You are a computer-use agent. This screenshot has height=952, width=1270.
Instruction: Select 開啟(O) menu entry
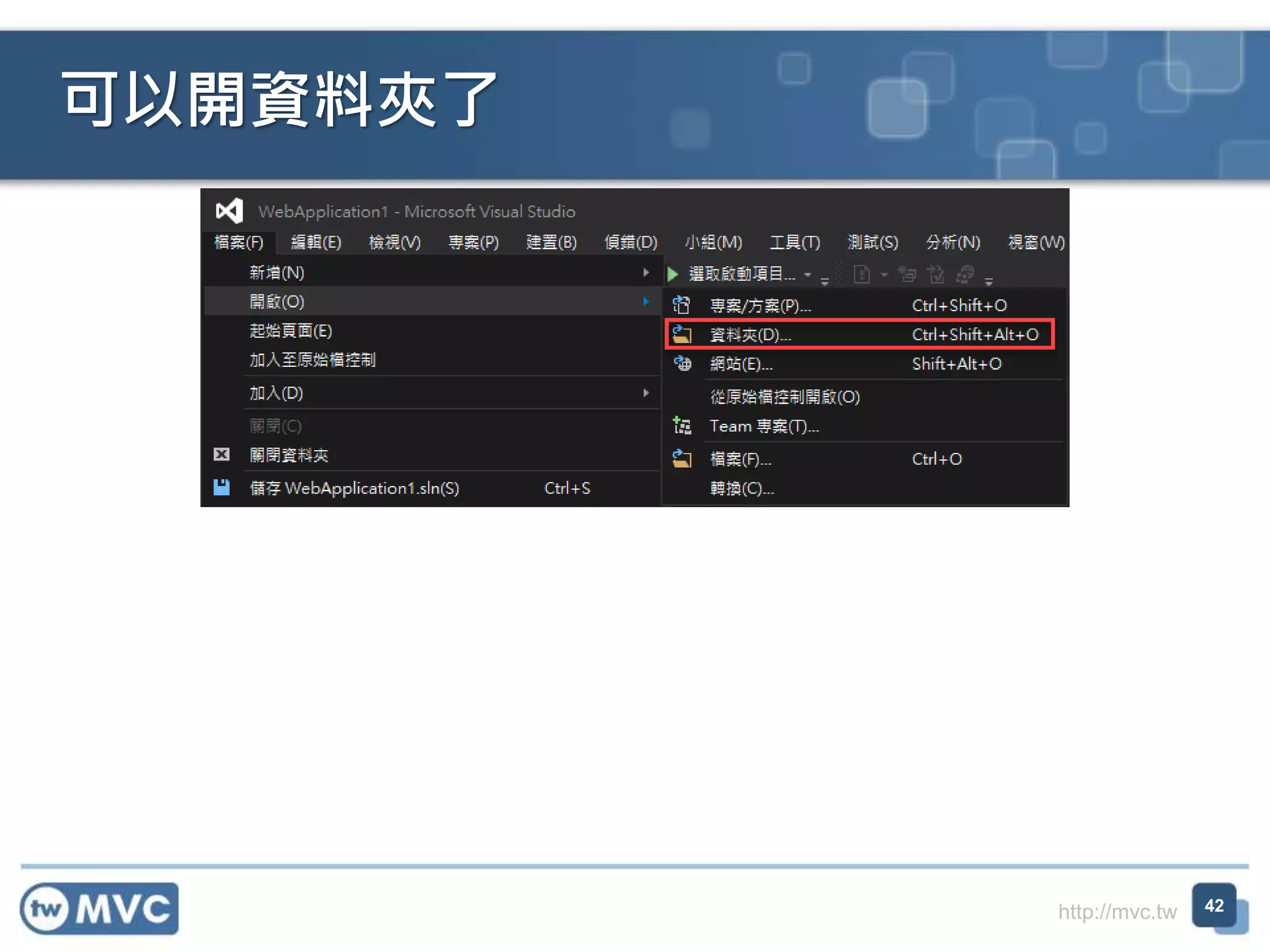pyautogui.click(x=432, y=301)
